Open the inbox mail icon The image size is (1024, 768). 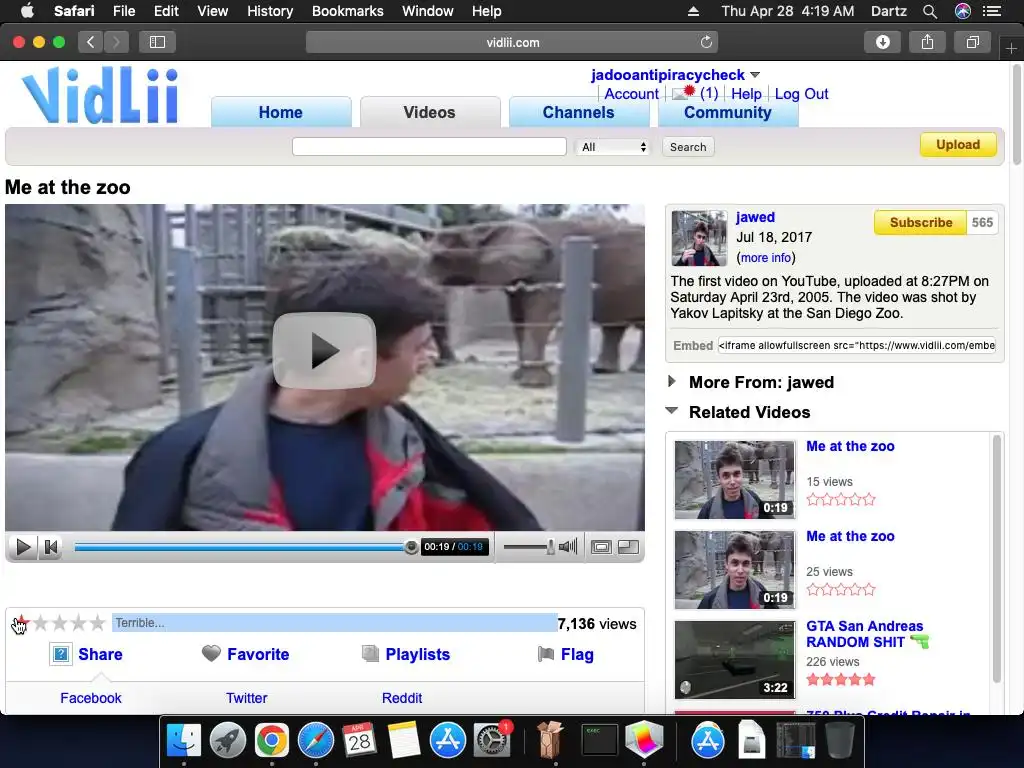(x=683, y=93)
